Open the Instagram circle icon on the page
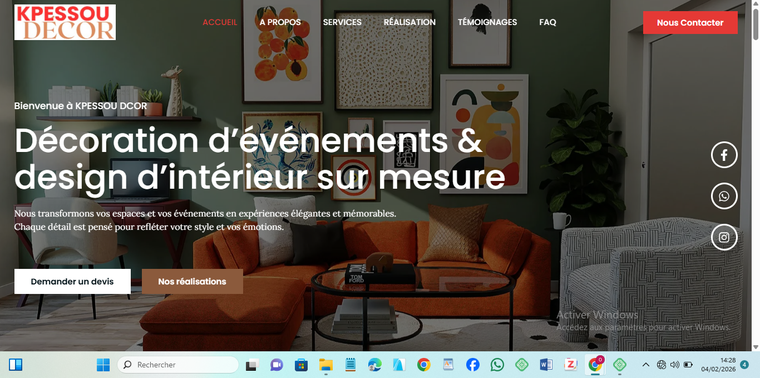 pyautogui.click(x=724, y=237)
